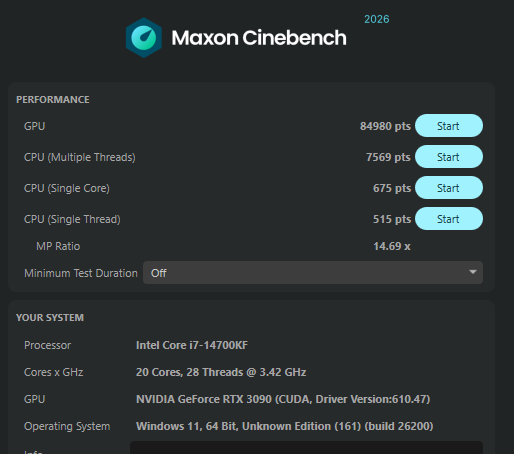Select the 675 pts single core score

click(x=392, y=188)
